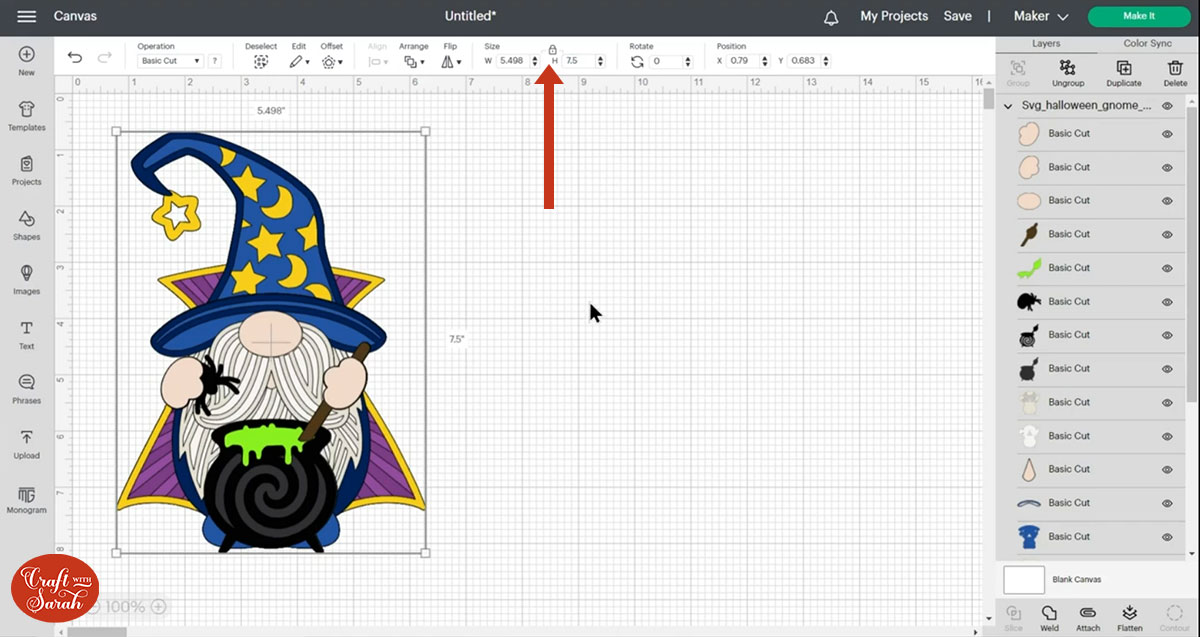Delete selected layer with trash icon
The image size is (1200, 637).
[1175, 68]
